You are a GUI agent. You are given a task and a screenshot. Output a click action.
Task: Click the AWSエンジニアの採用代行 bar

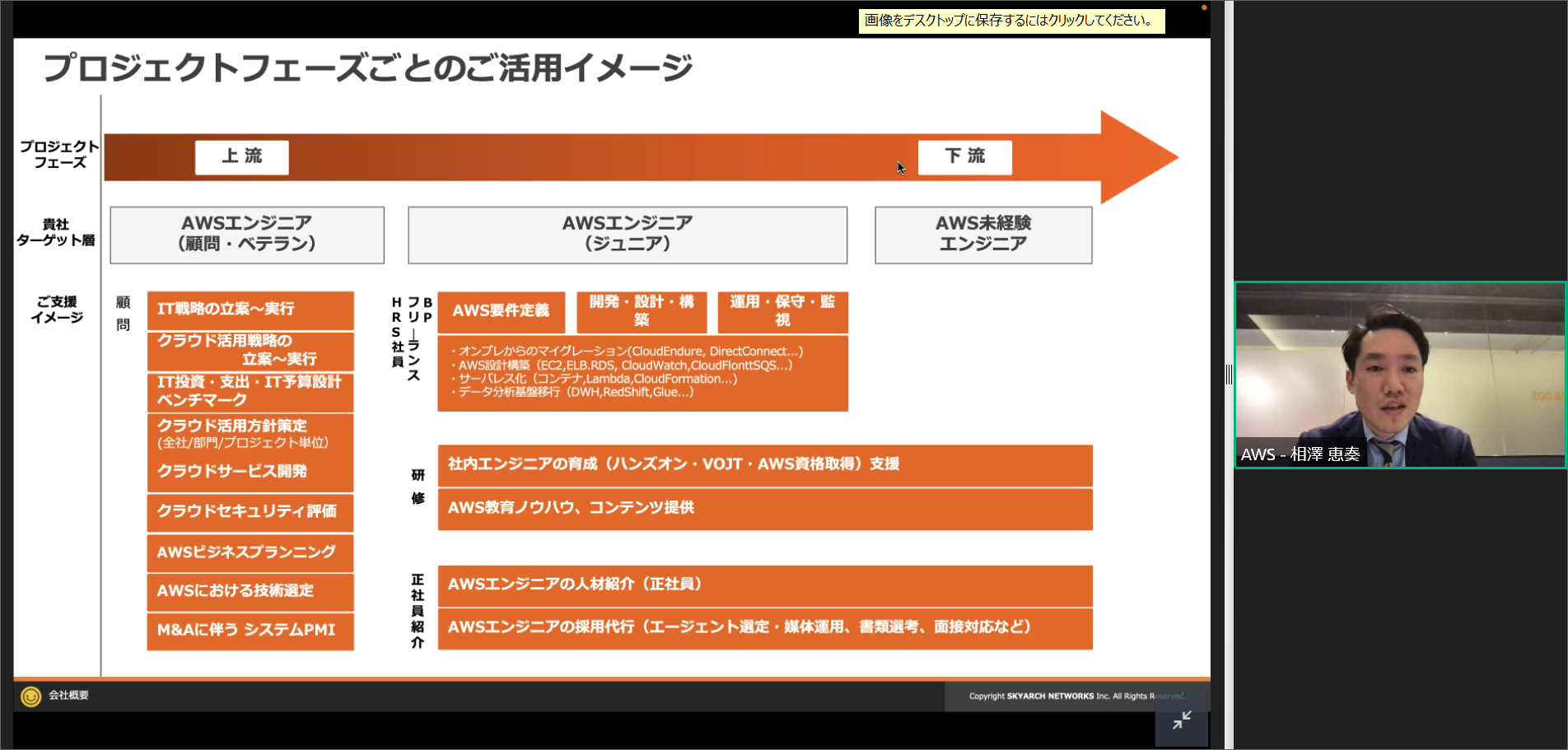(x=765, y=629)
